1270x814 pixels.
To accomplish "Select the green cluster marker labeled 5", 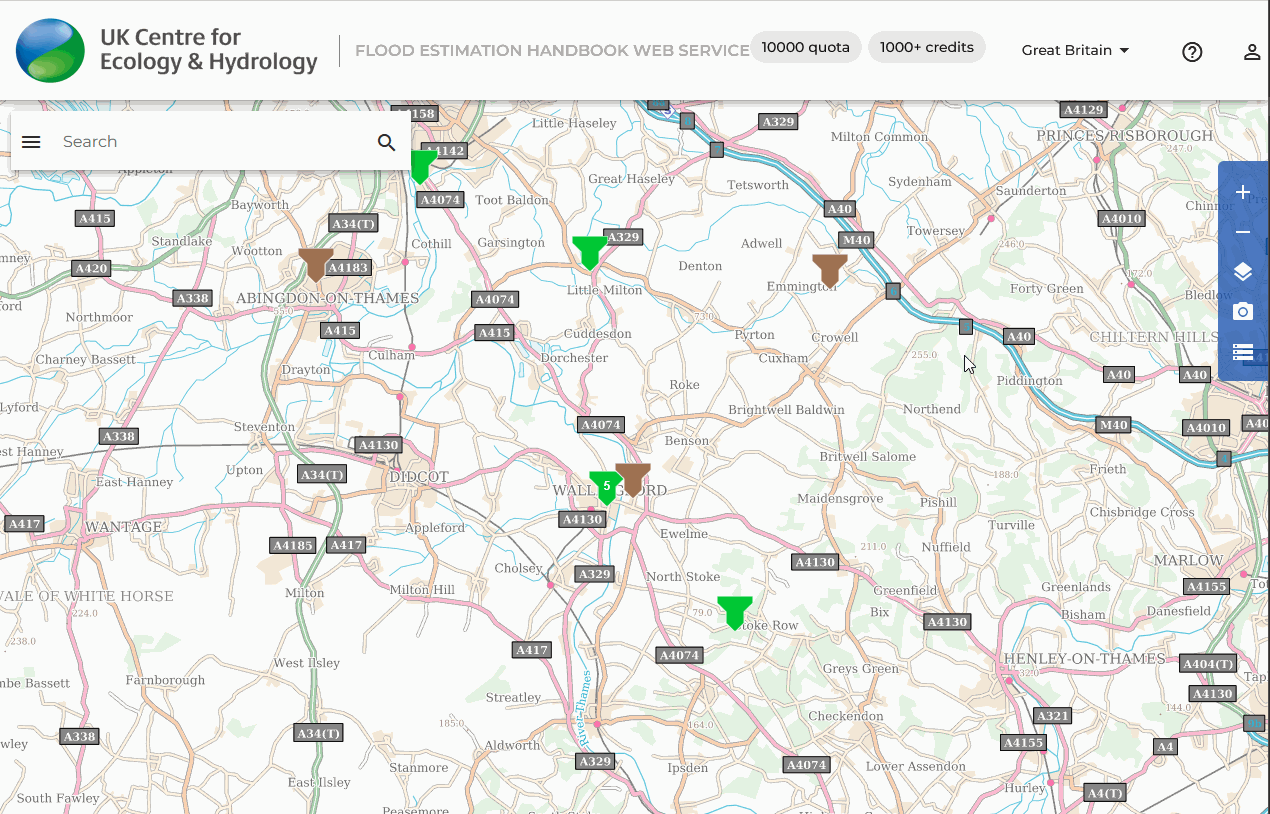I will click(605, 487).
